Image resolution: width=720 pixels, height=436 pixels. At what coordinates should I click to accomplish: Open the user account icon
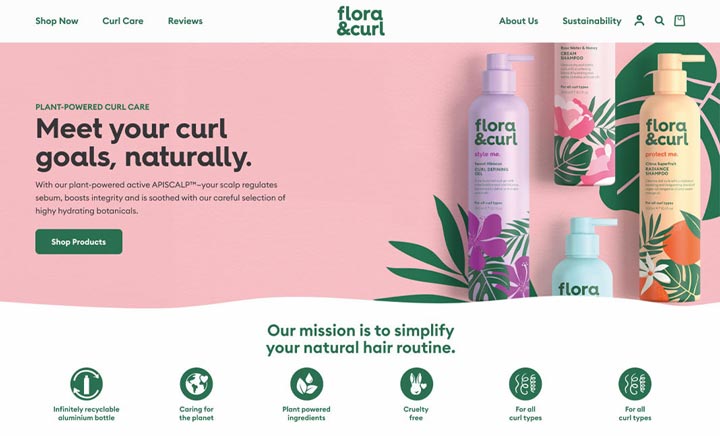[x=639, y=21]
